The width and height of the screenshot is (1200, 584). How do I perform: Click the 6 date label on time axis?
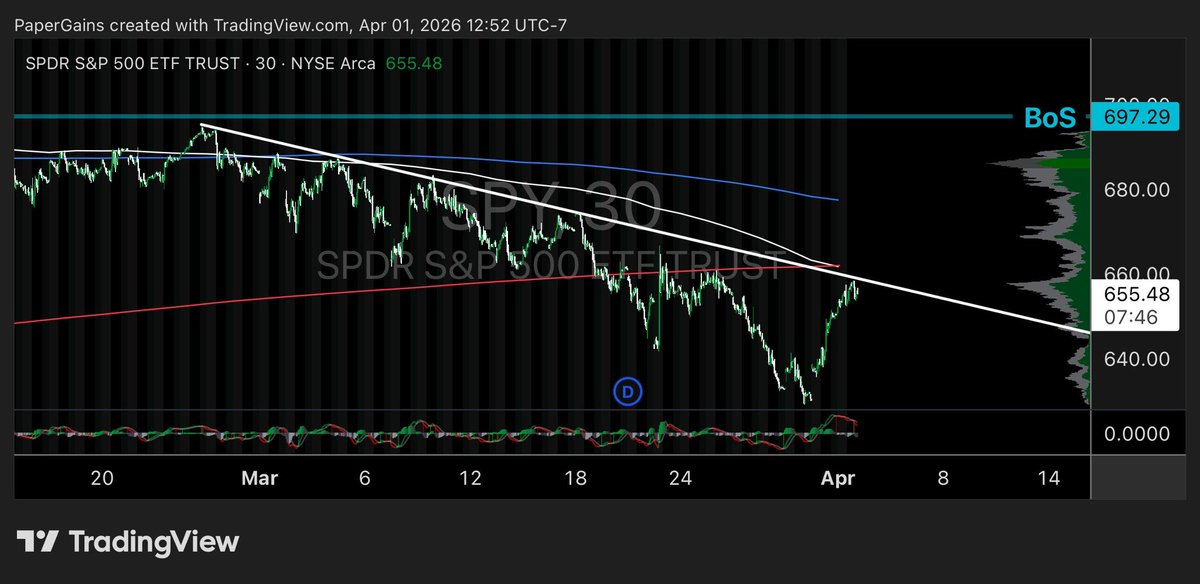pos(365,479)
